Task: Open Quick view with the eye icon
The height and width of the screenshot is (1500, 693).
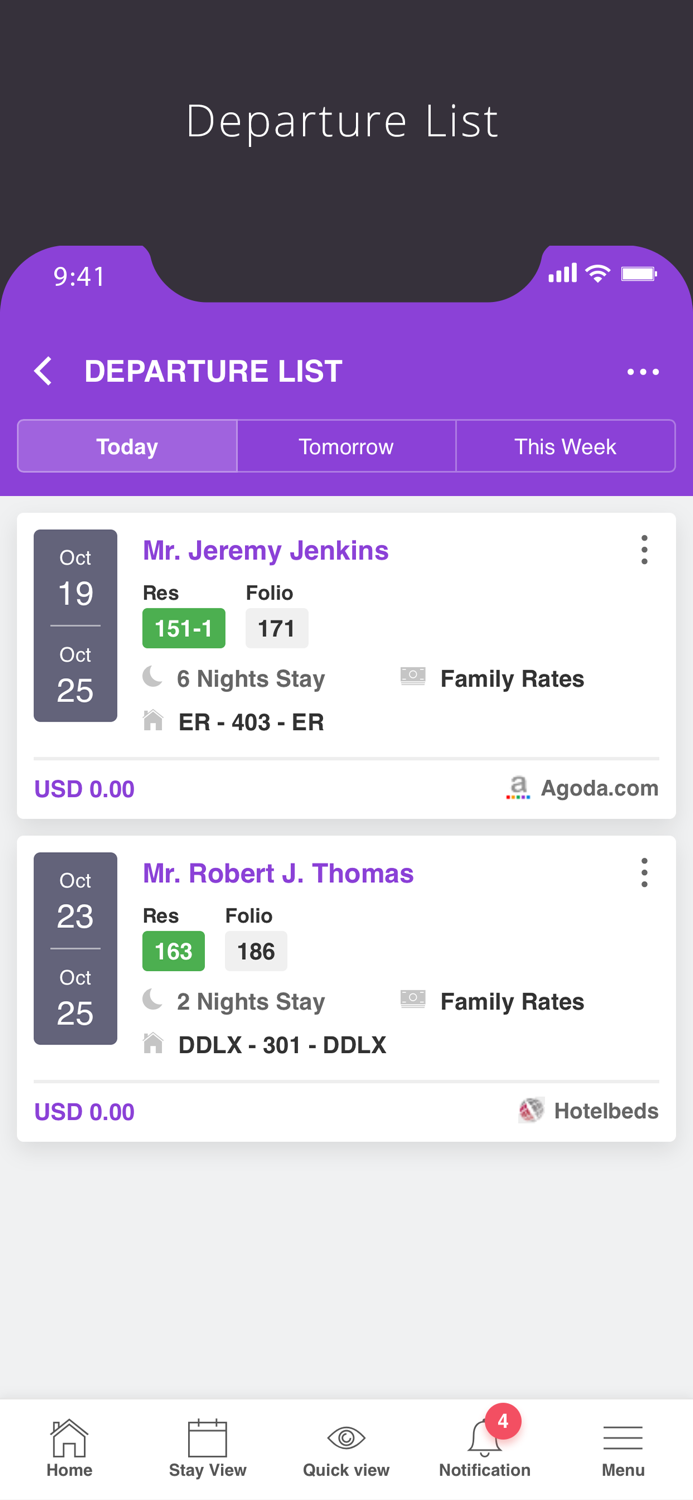Action: 346,1437
